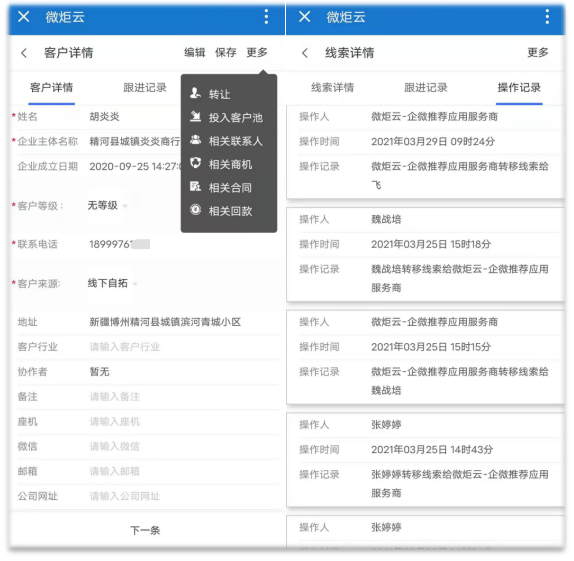
Task: Click 更多 on 线索详情 page
Action: pos(538,53)
